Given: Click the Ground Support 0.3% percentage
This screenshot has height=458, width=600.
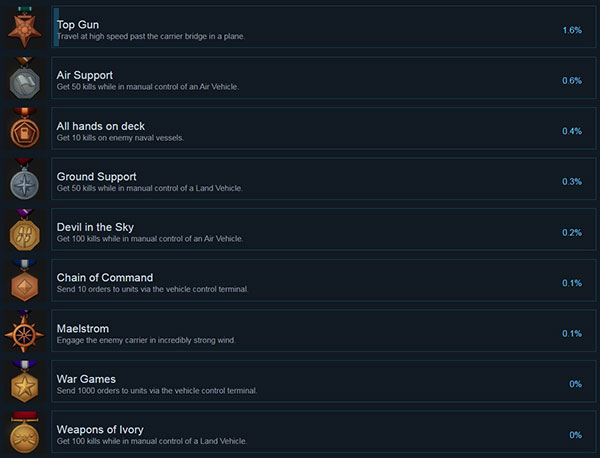Looking at the screenshot, I should click(572, 181).
